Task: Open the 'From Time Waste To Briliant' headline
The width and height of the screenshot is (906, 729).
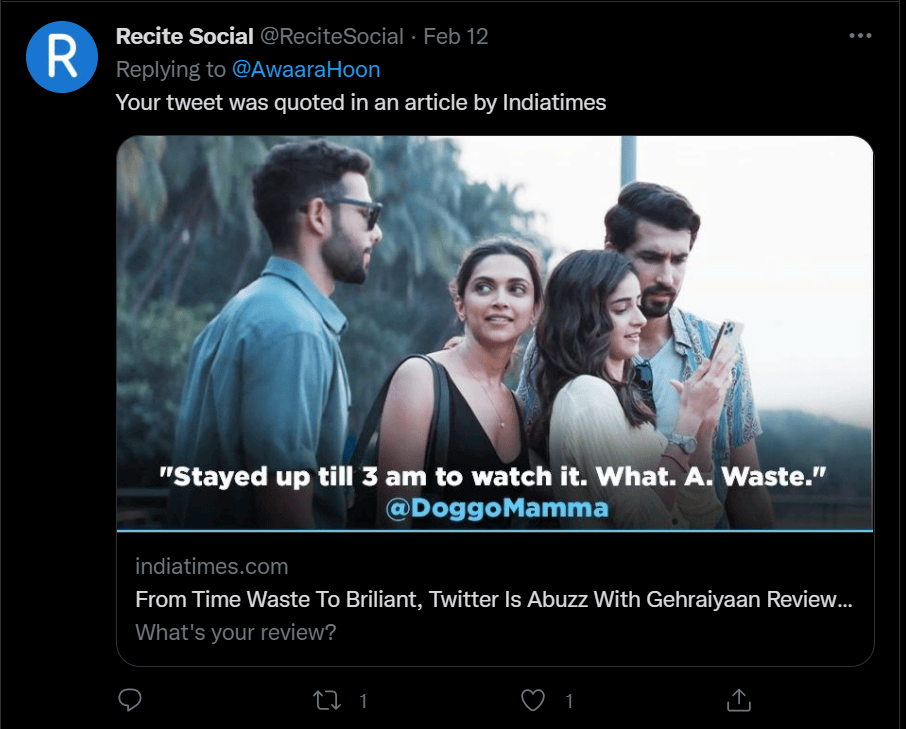Action: coord(493,600)
